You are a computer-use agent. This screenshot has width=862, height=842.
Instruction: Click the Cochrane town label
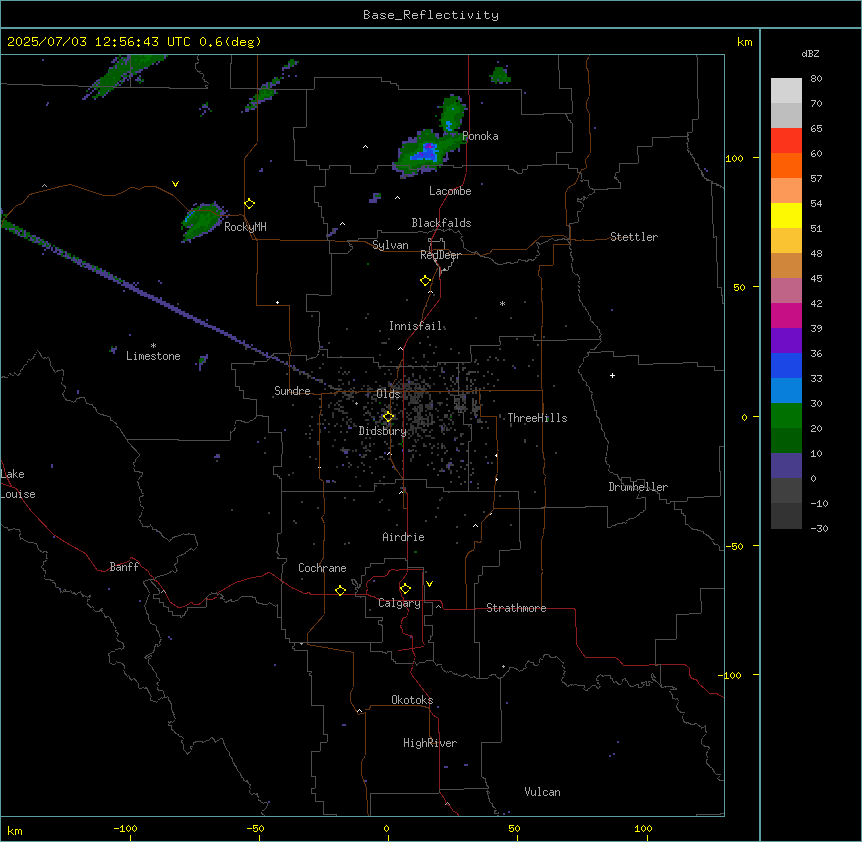pyautogui.click(x=322, y=568)
